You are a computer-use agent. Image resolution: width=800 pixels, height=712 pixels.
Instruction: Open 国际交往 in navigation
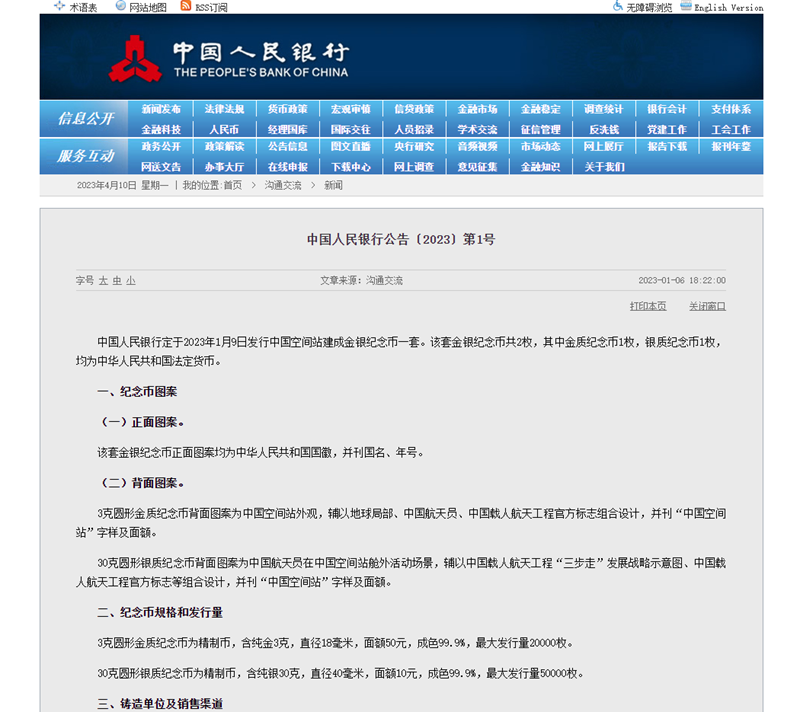coord(351,130)
